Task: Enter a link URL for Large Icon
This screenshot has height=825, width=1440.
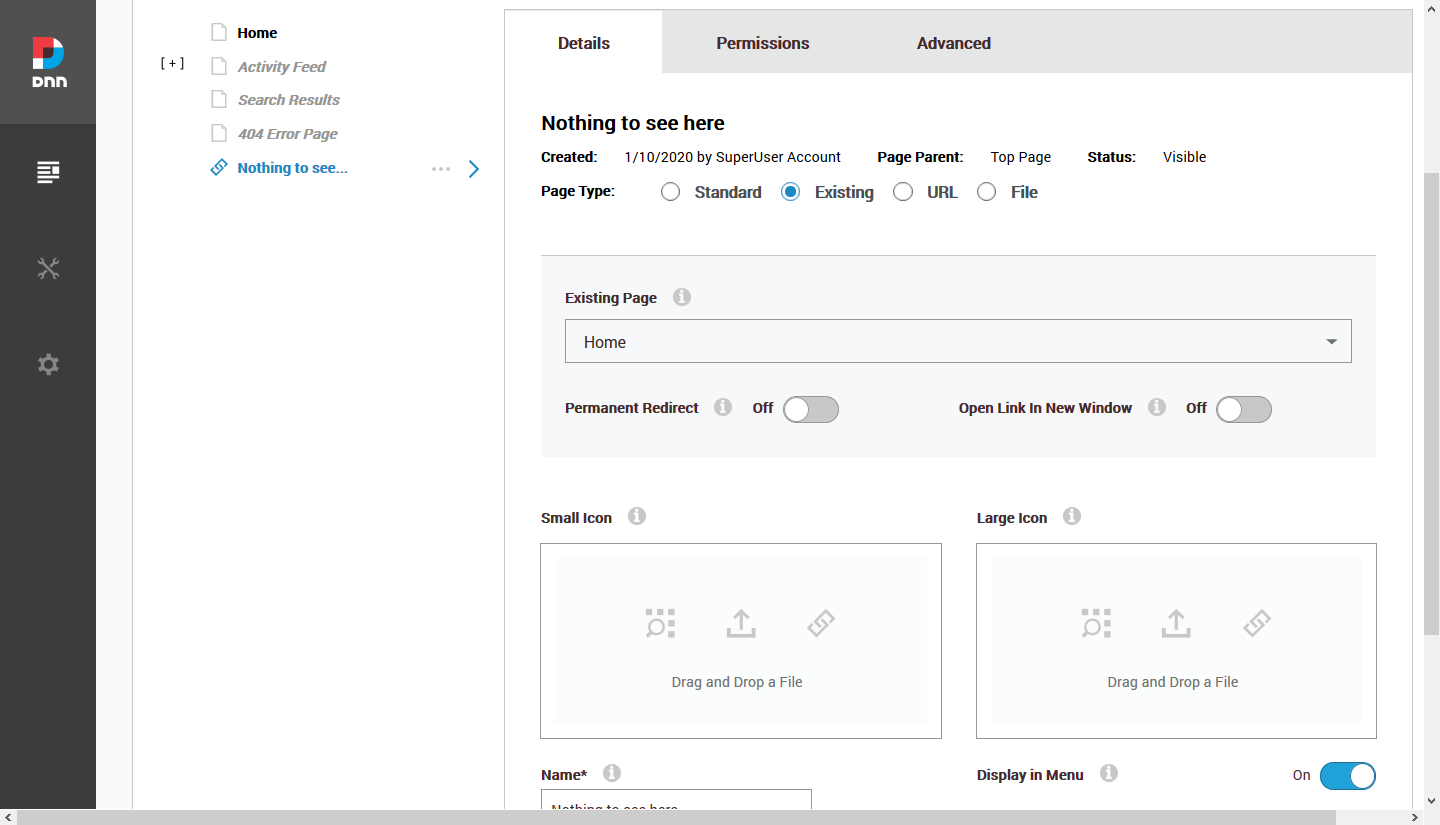Action: [1257, 623]
